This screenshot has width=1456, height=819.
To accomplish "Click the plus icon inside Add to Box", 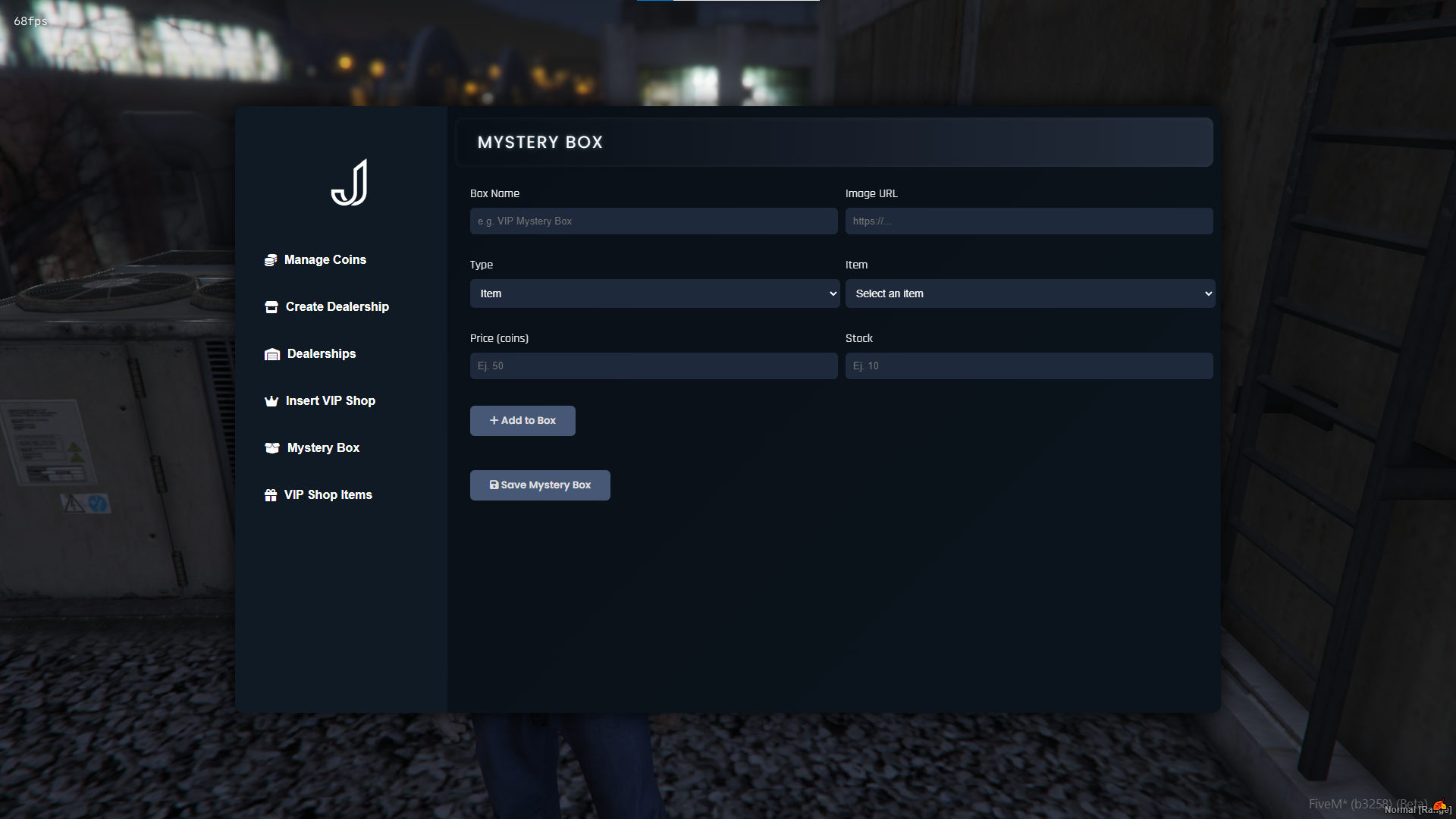I will click(494, 420).
